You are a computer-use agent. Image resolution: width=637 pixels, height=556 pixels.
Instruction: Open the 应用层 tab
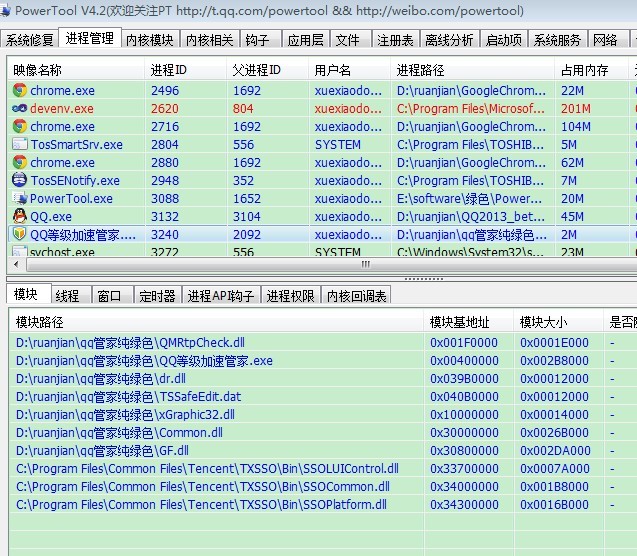coord(306,39)
